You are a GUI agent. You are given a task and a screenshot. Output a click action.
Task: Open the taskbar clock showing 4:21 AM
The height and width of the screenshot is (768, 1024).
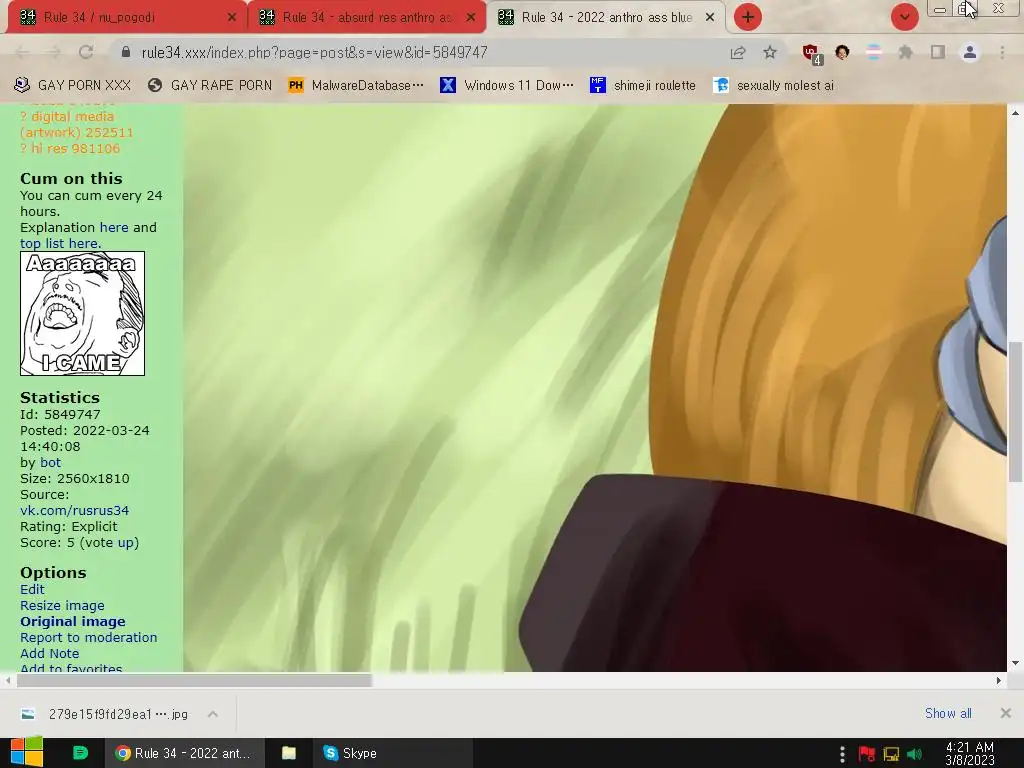tap(970, 754)
